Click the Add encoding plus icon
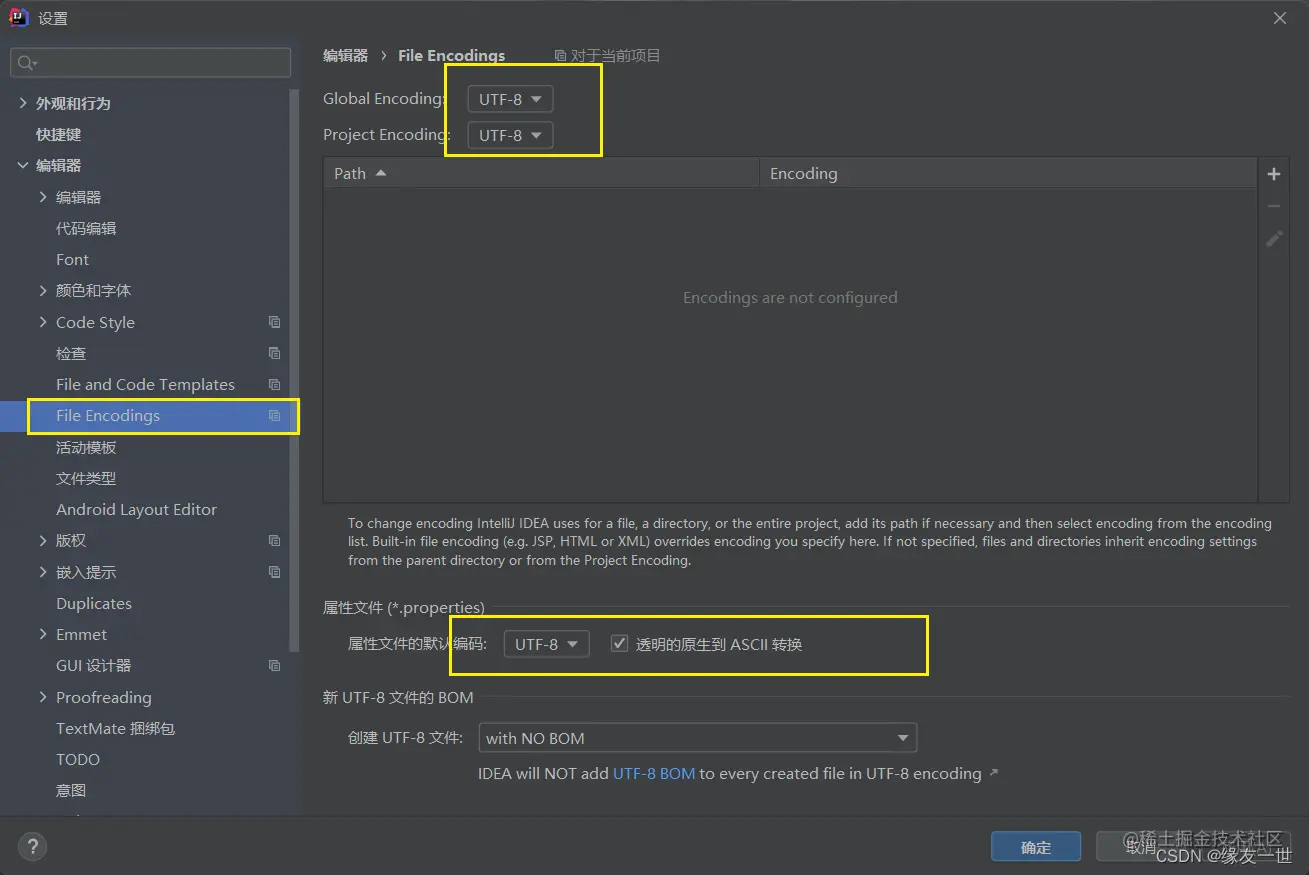Image resolution: width=1309 pixels, height=875 pixels. (1274, 174)
